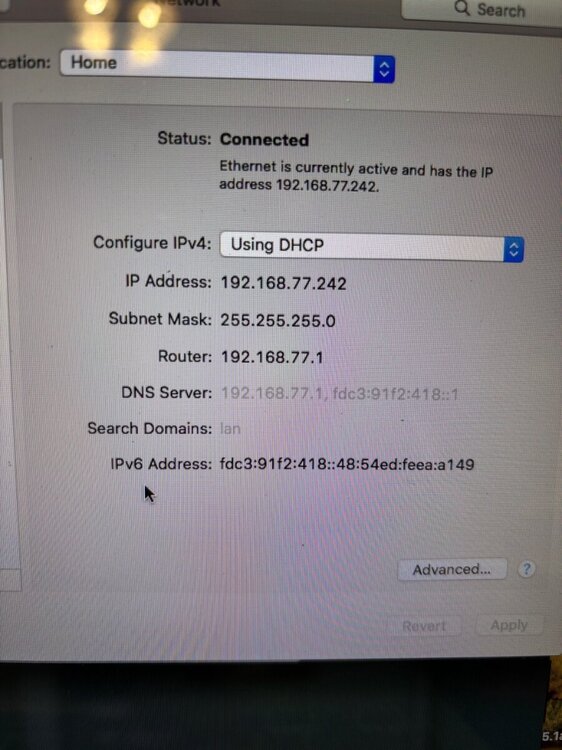The width and height of the screenshot is (562, 750).
Task: Click the dimmed Revert button
Action: pyautogui.click(x=424, y=626)
